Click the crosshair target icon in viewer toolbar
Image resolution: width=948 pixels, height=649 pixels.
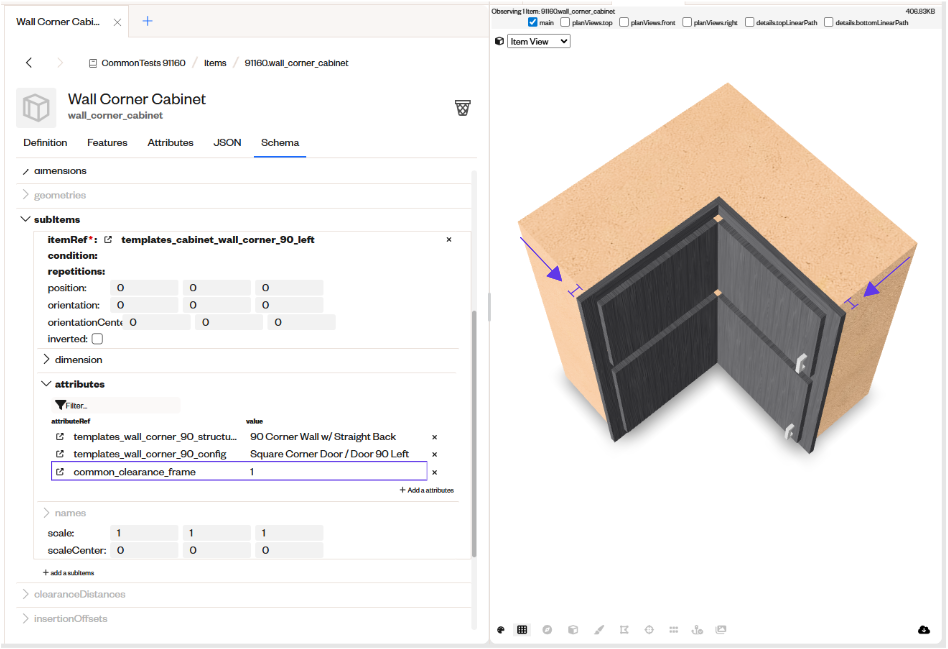click(649, 630)
